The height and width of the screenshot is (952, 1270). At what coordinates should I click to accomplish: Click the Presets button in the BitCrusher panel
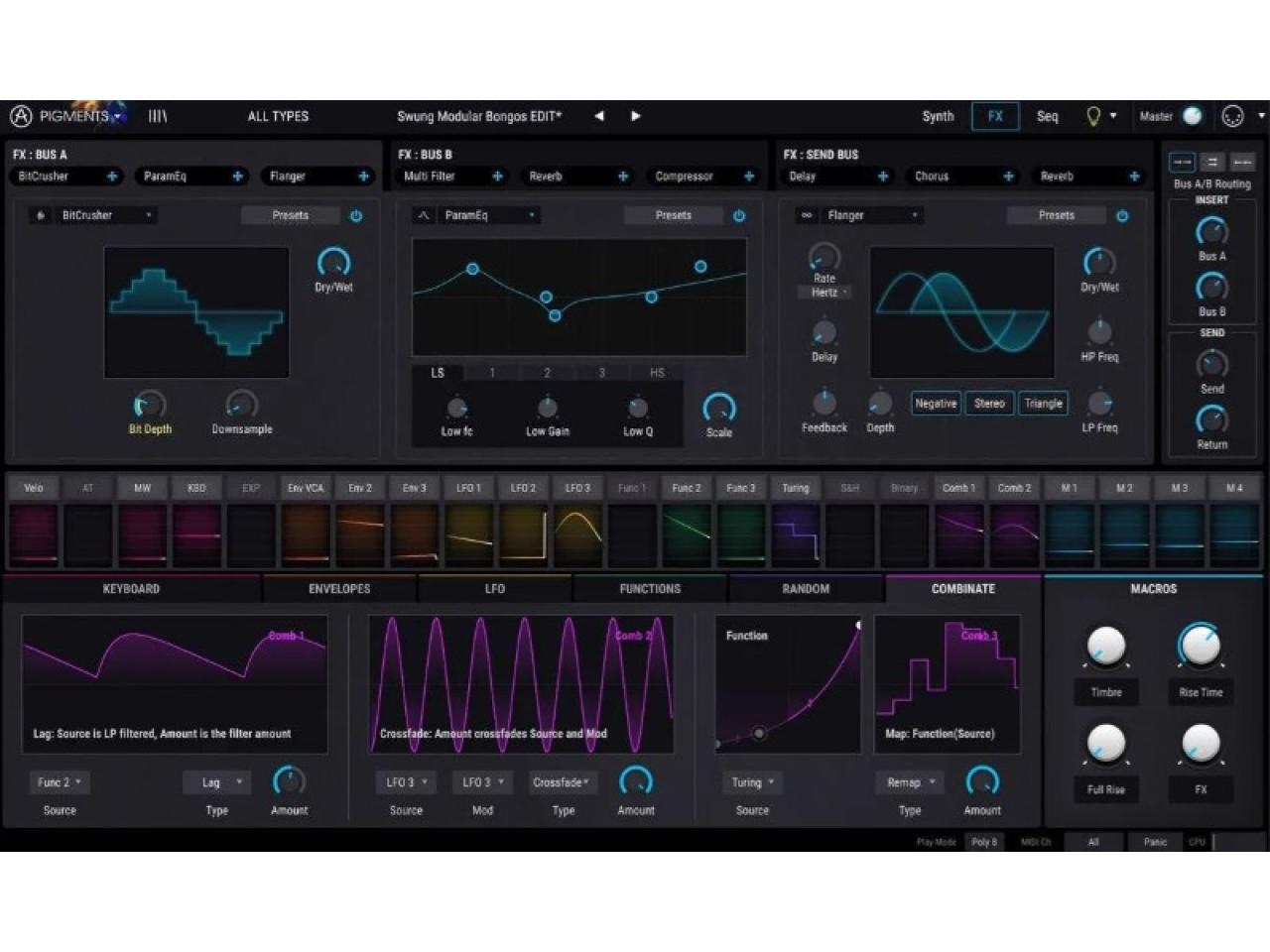tap(291, 215)
